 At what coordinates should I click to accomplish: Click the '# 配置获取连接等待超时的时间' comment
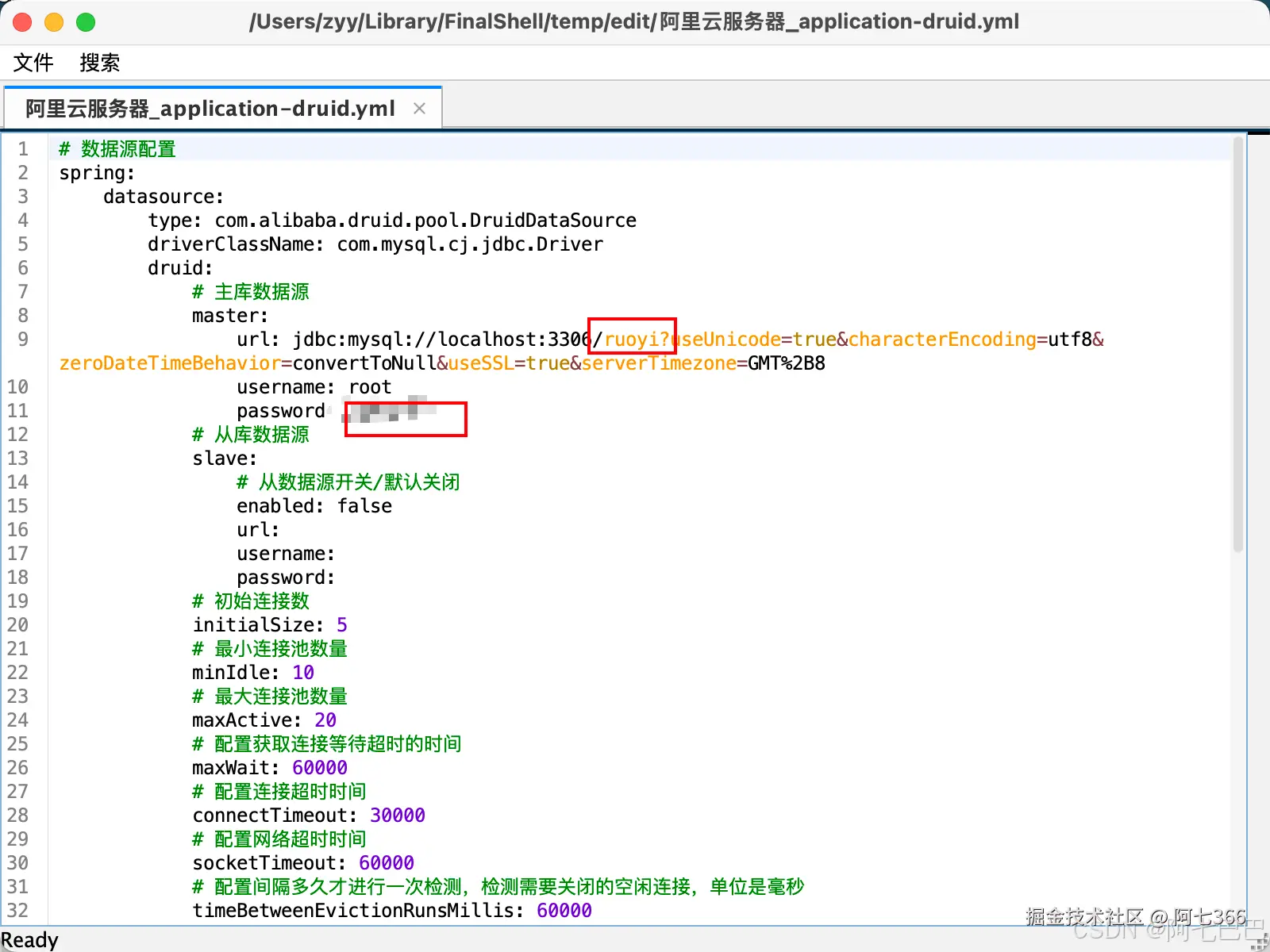point(327,744)
